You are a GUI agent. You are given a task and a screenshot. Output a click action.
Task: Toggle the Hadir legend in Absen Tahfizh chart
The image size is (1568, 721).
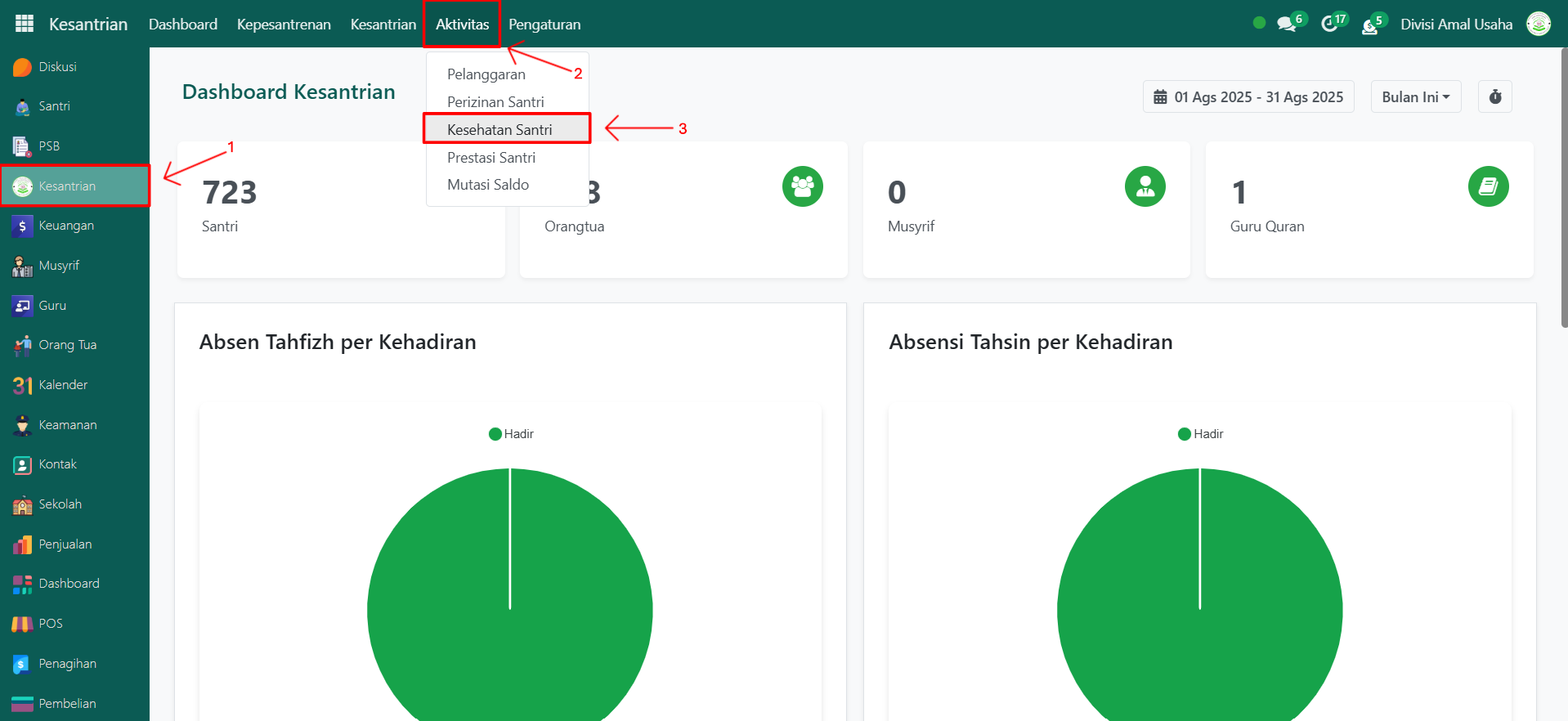click(511, 434)
